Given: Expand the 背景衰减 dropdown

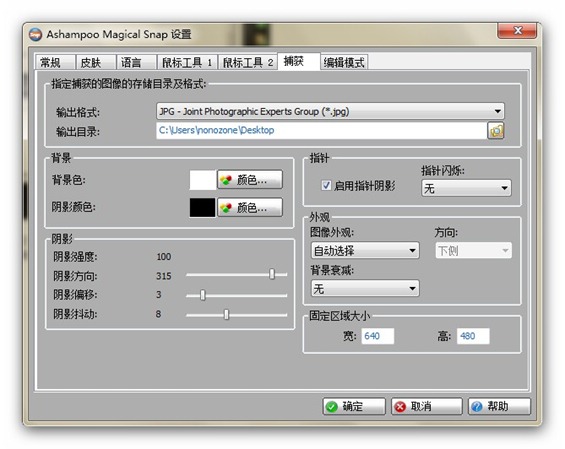Looking at the screenshot, I should click(x=365, y=289).
